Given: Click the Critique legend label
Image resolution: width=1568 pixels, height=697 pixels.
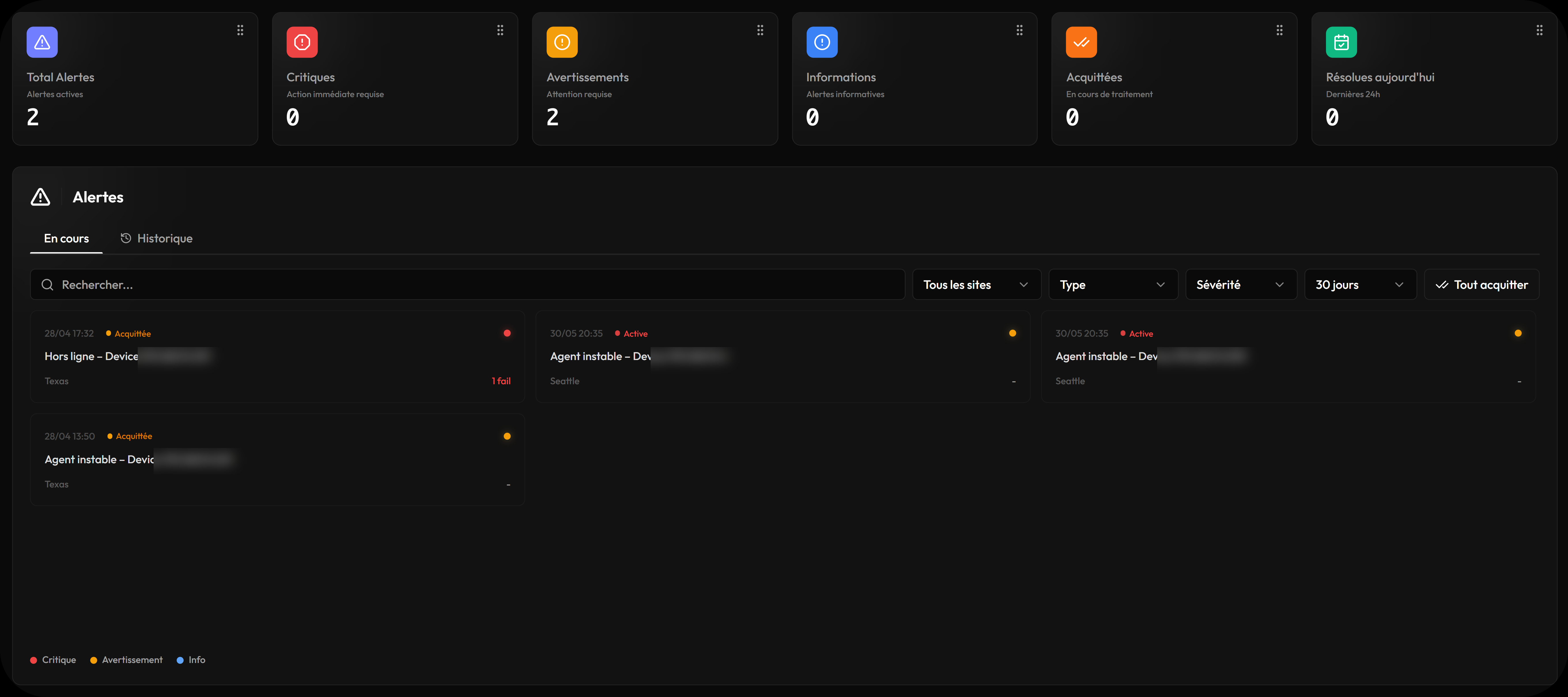Looking at the screenshot, I should 59,660.
